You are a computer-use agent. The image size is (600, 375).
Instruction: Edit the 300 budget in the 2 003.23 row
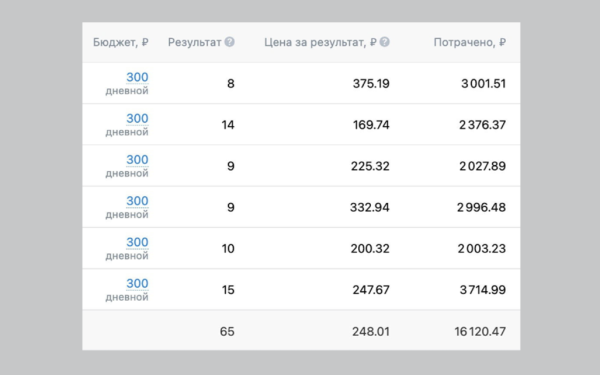(x=137, y=242)
